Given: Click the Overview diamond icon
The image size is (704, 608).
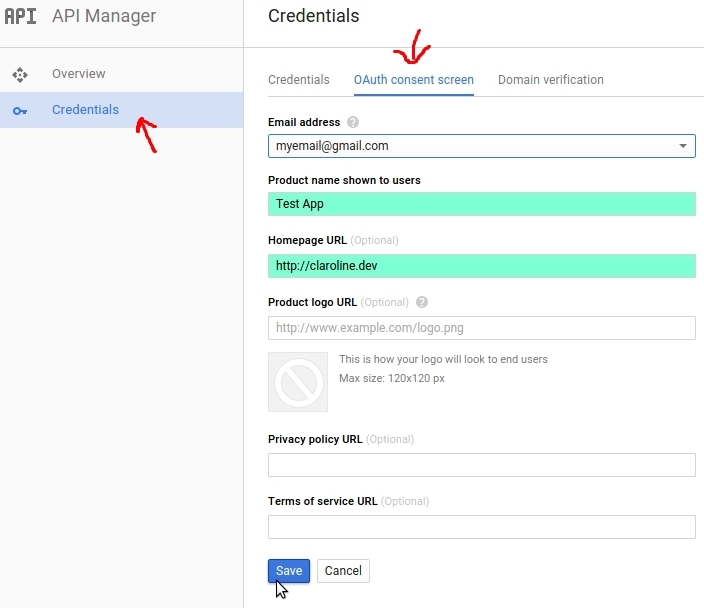Looking at the screenshot, I should 20,74.
